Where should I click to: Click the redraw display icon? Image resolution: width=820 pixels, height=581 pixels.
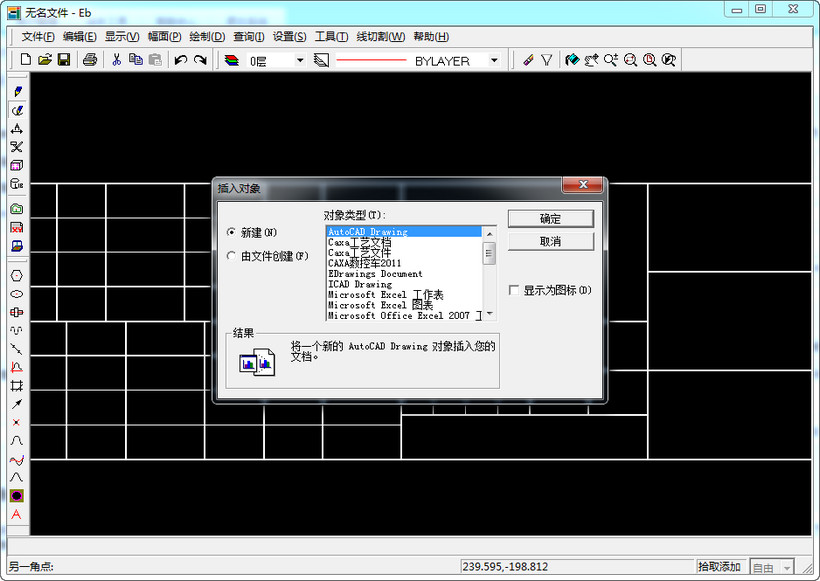572,60
